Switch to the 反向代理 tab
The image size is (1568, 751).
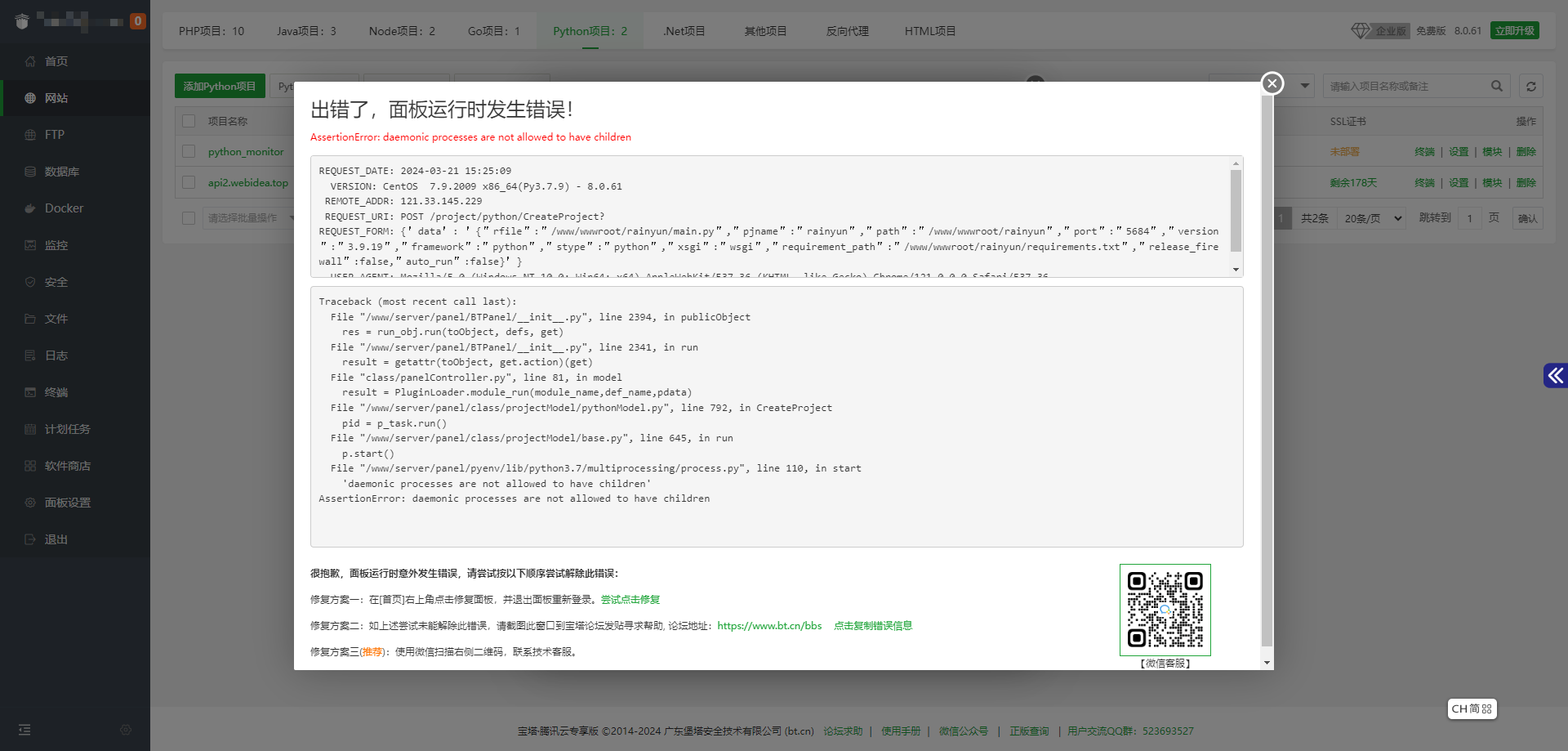tap(847, 31)
